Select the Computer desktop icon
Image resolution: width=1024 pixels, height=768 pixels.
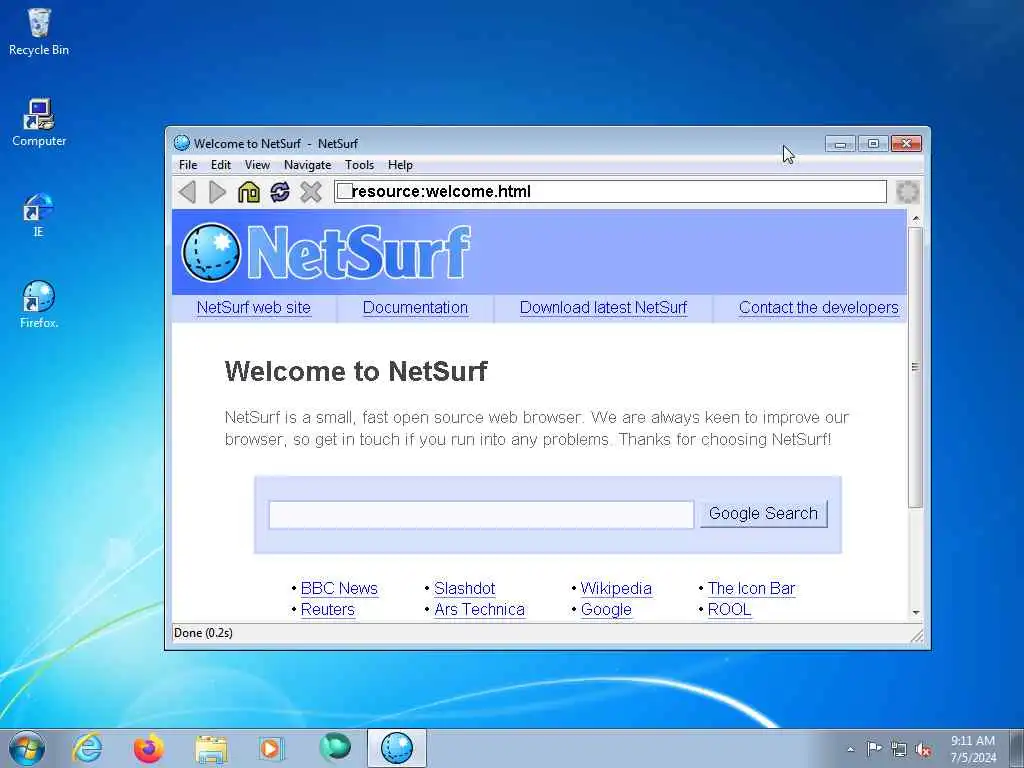point(39,123)
